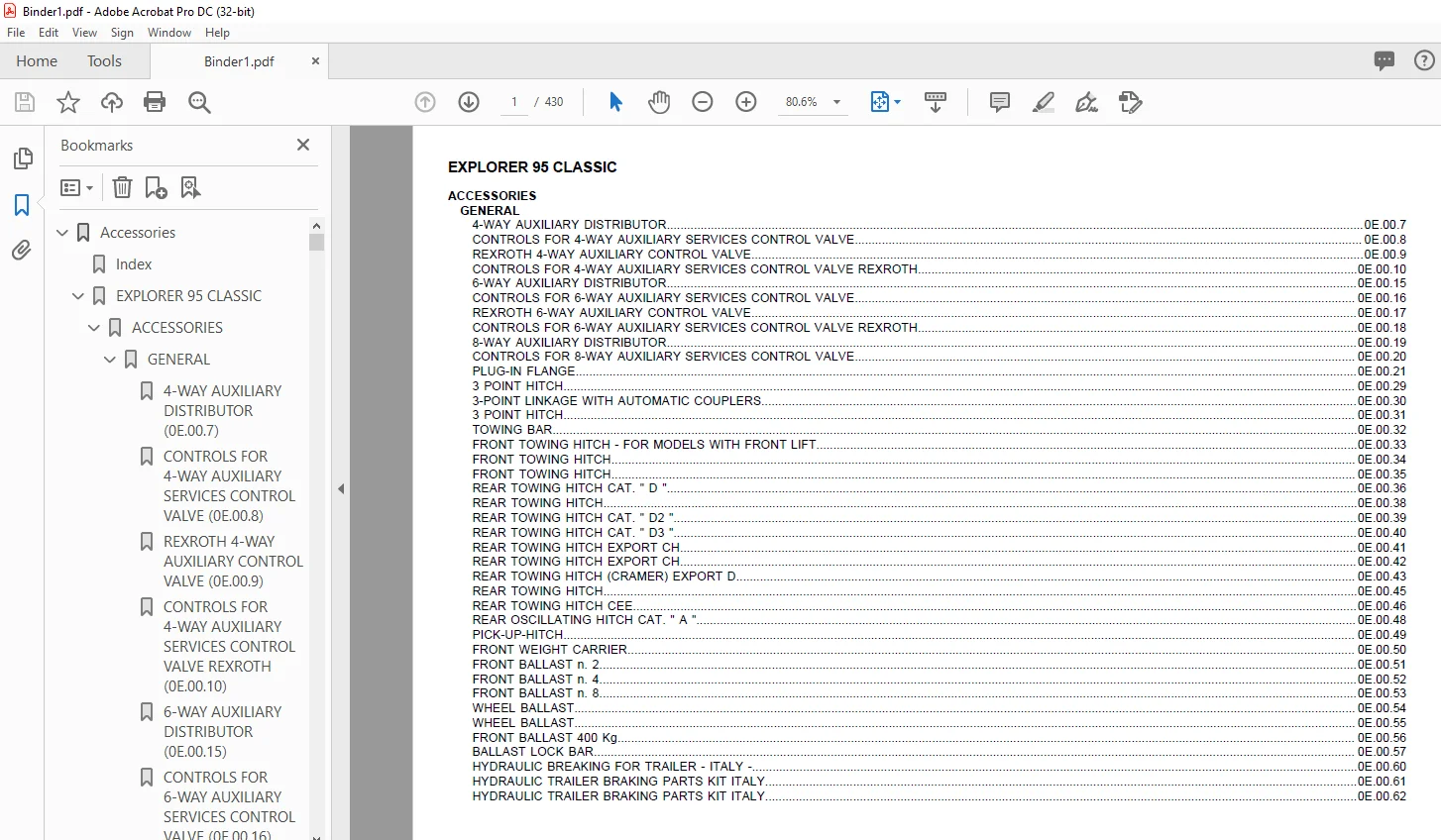
Task: Click the bookmarks panel scrollbar thumb
Action: (316, 242)
